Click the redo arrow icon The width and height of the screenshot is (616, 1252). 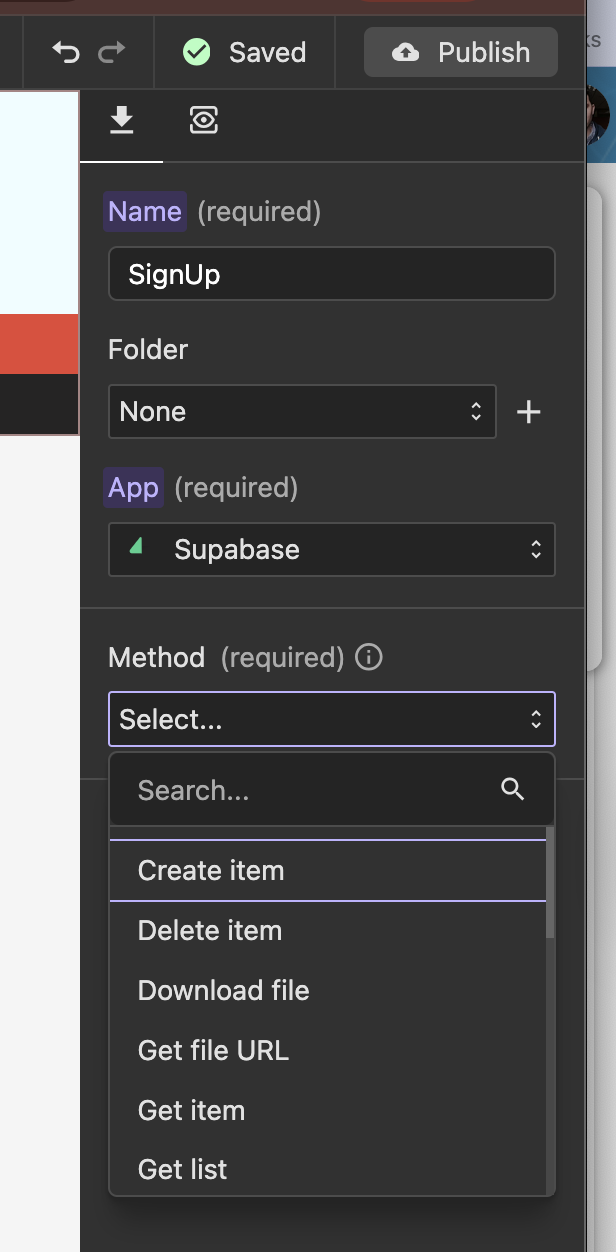112,52
